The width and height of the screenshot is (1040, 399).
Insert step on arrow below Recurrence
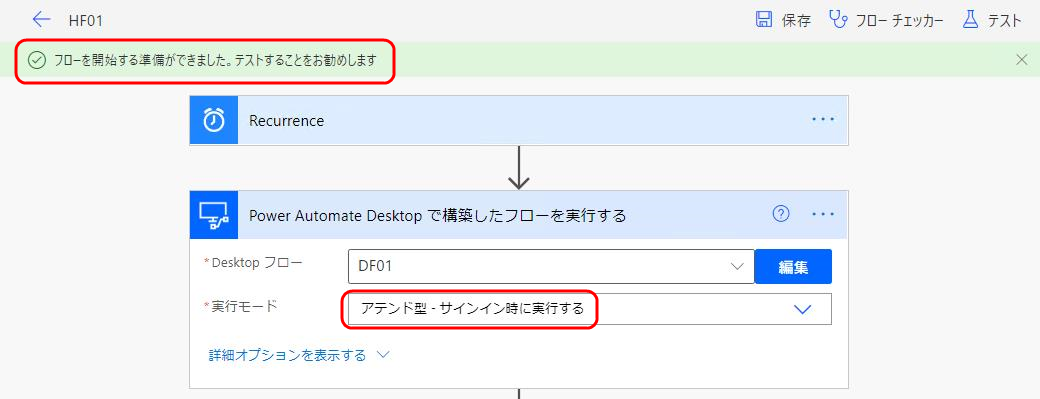point(519,167)
